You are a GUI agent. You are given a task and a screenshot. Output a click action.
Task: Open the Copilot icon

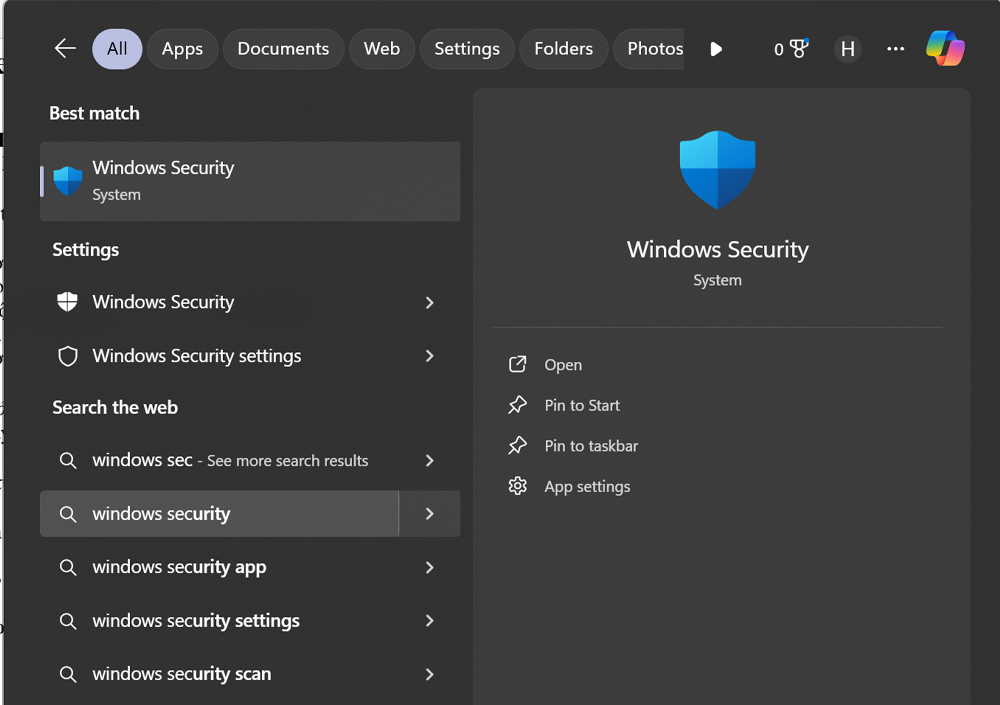coord(945,49)
